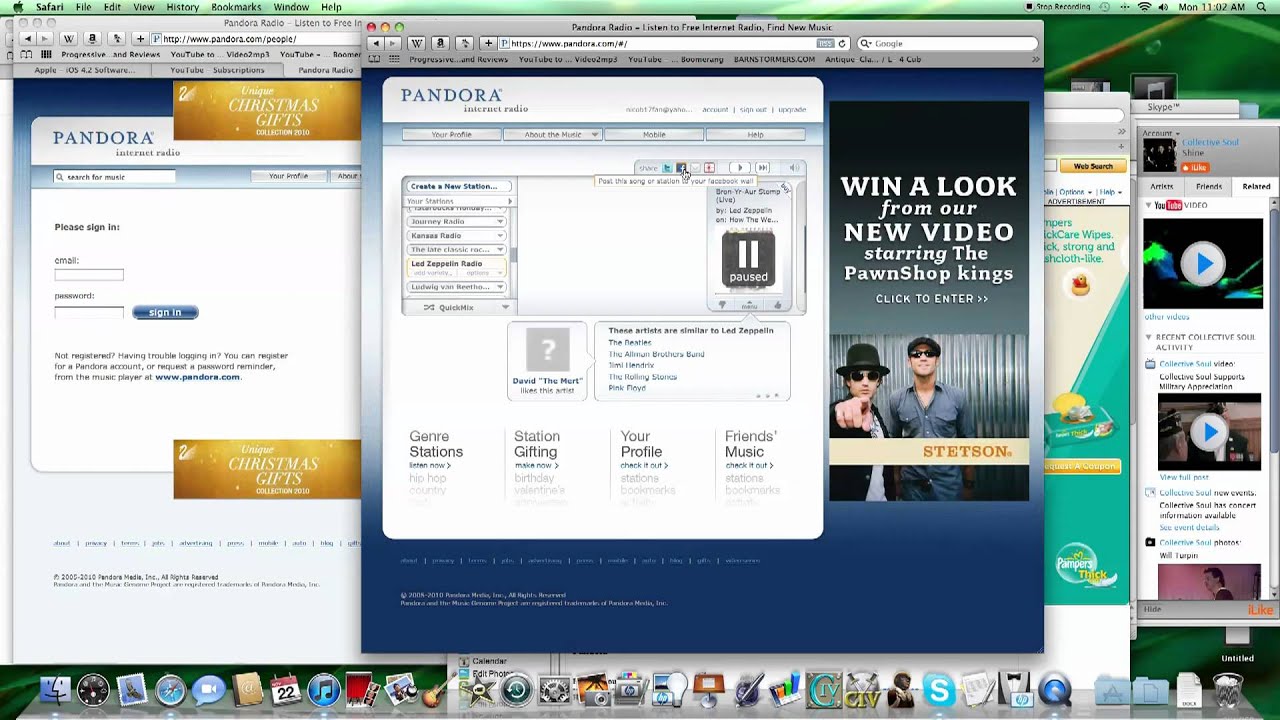Click the upgrade link
This screenshot has width=1280, height=720.
tap(792, 110)
